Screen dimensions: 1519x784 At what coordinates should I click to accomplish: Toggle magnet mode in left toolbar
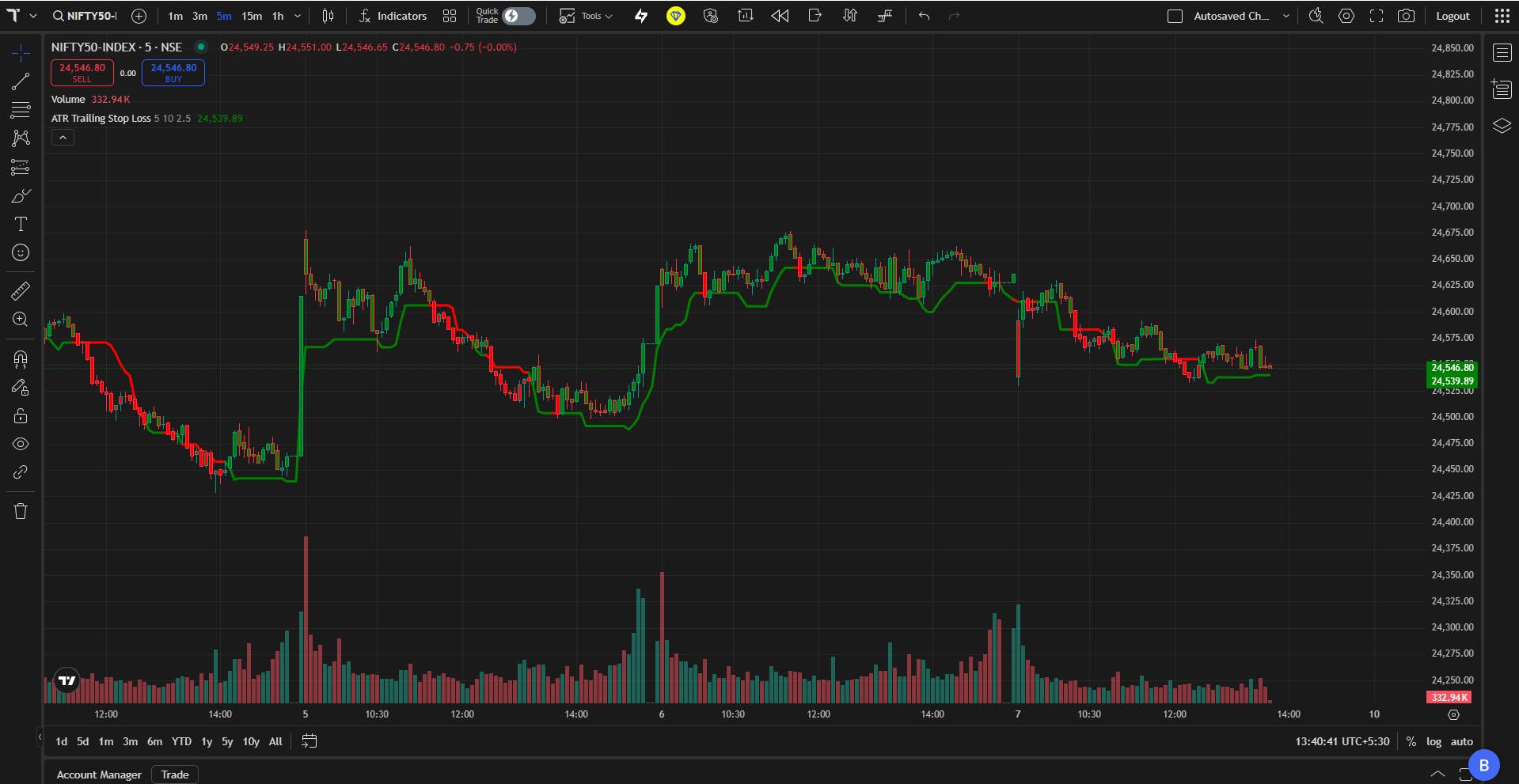click(x=21, y=359)
